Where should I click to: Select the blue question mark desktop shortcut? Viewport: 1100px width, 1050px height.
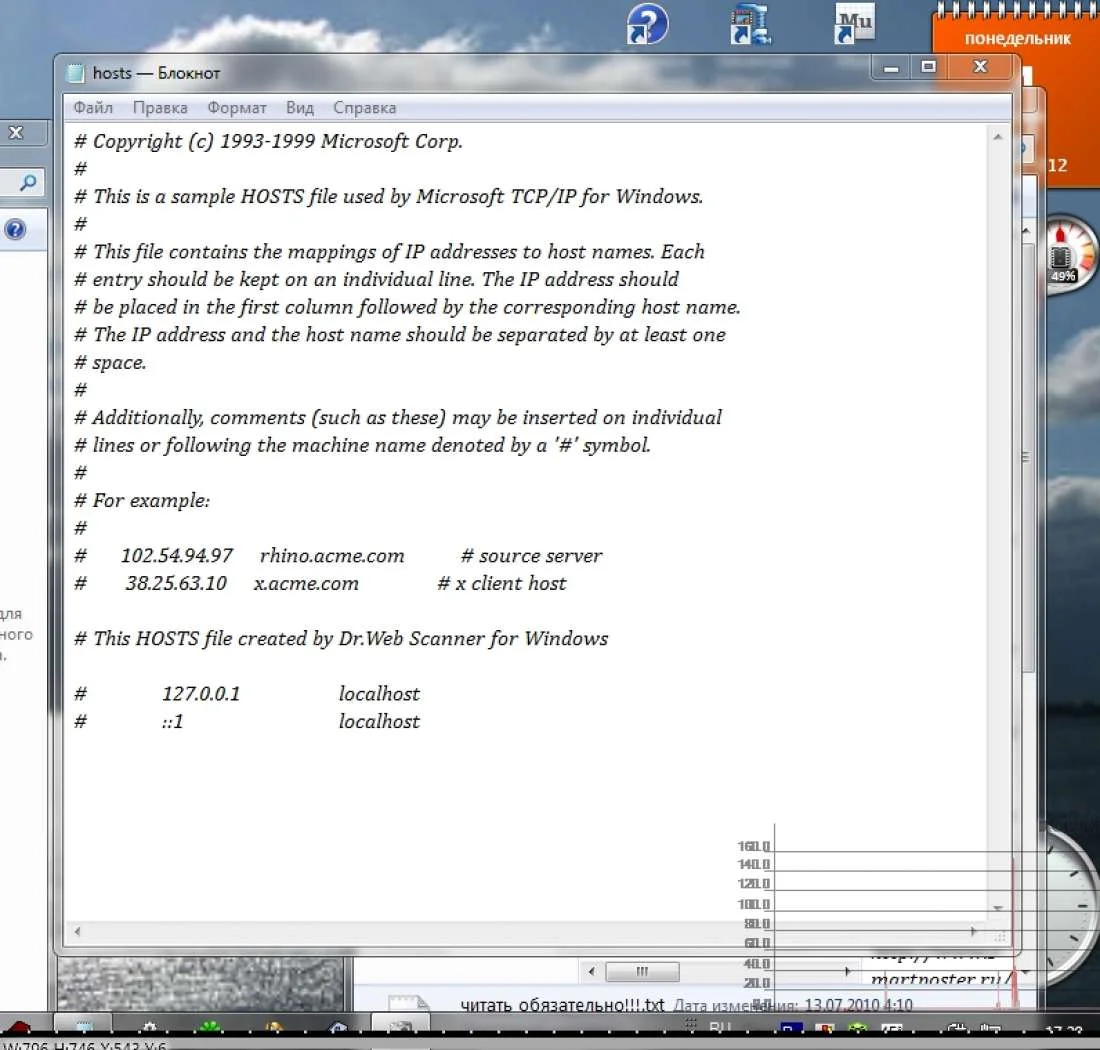[646, 24]
